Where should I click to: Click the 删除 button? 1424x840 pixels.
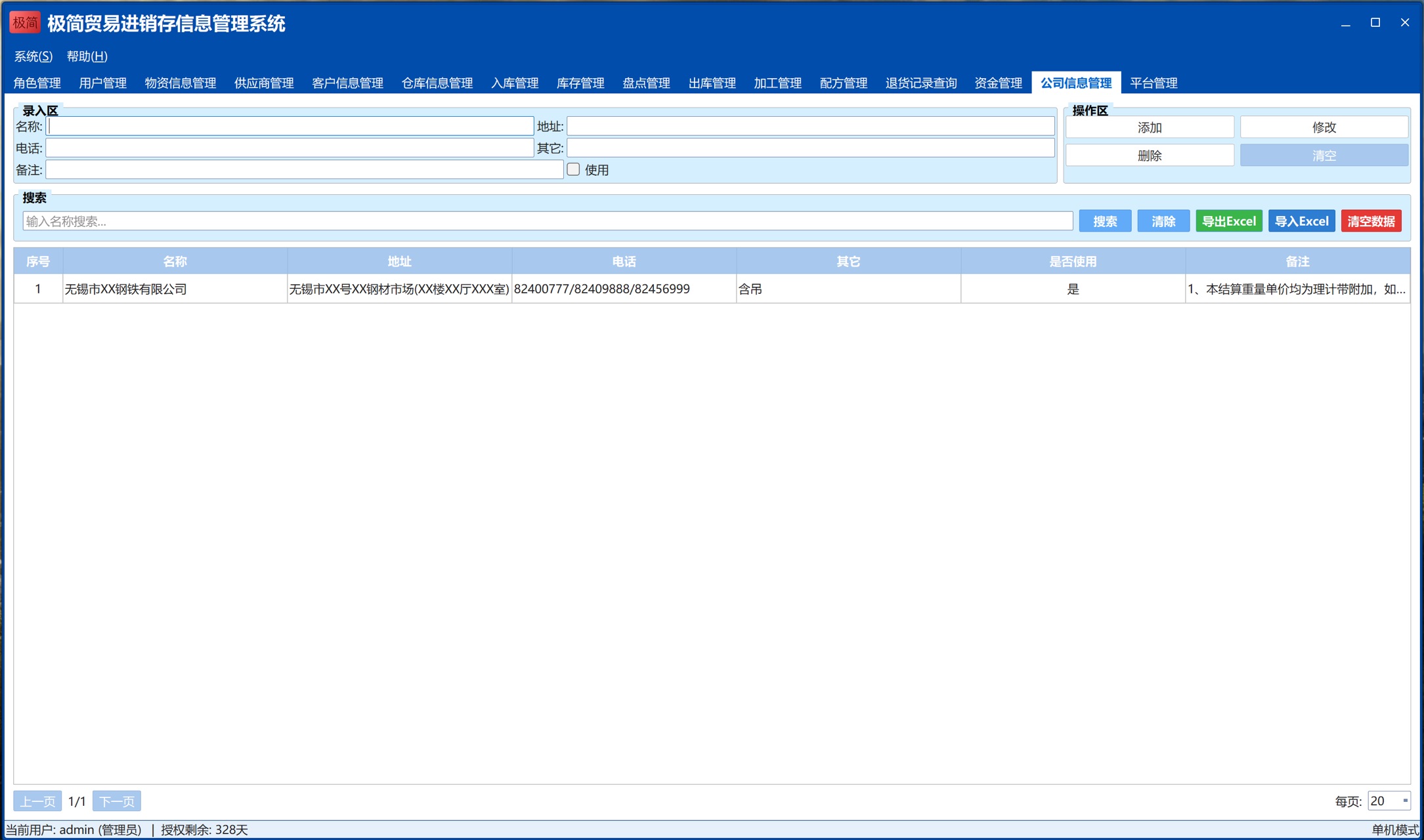pyautogui.click(x=1150, y=156)
